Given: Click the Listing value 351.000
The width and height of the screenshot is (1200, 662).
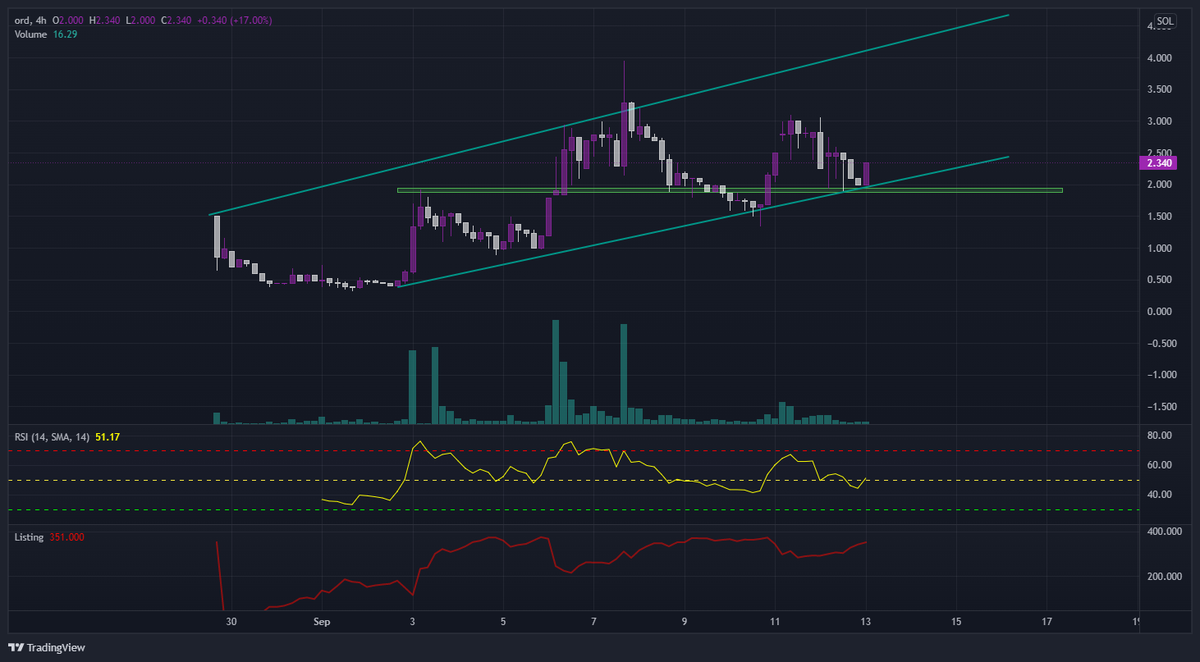Looking at the screenshot, I should click(x=66, y=537).
